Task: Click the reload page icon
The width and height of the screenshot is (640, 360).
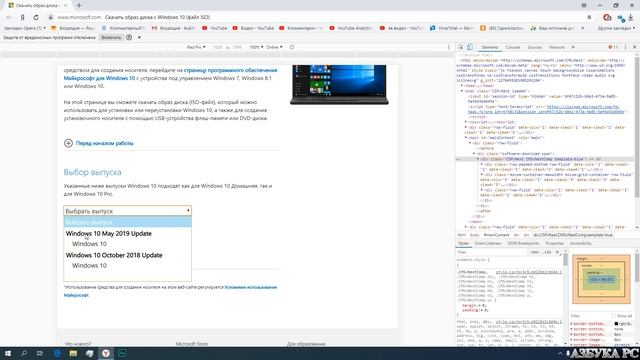Action: (36, 17)
